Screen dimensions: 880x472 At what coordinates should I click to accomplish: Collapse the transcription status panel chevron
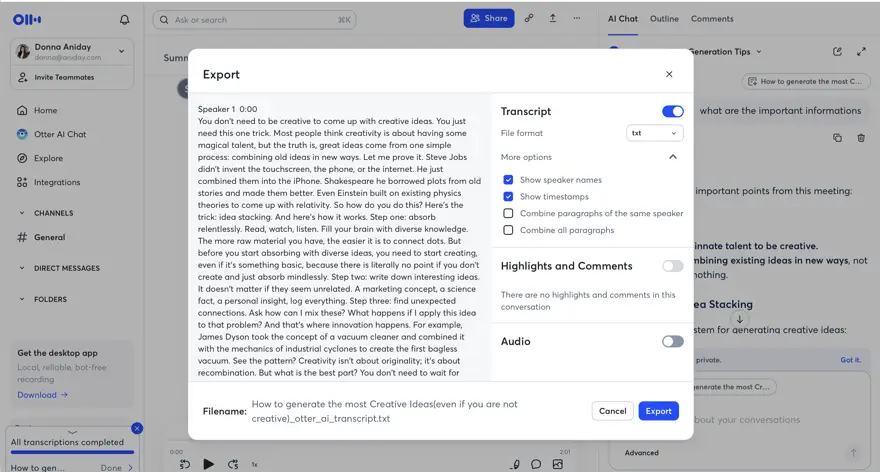pos(72,432)
